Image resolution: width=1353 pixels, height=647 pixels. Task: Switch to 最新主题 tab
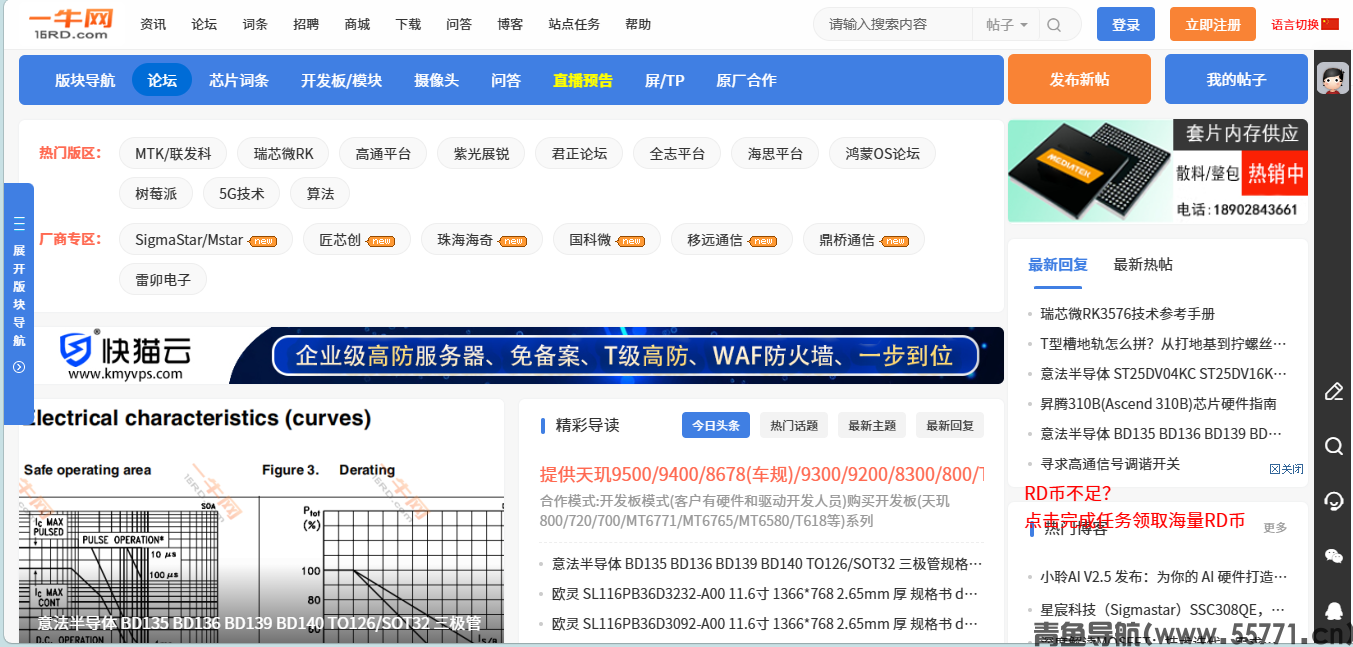click(x=872, y=425)
